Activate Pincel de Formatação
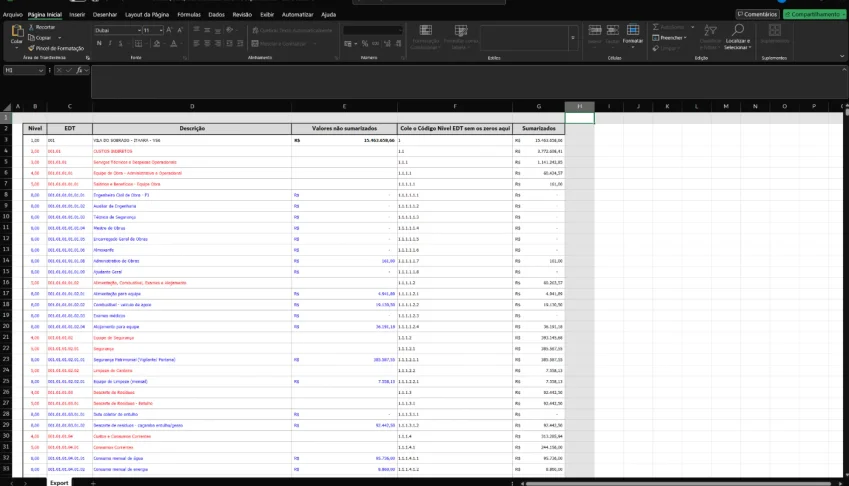The height and width of the screenshot is (486, 849). pos(56,48)
